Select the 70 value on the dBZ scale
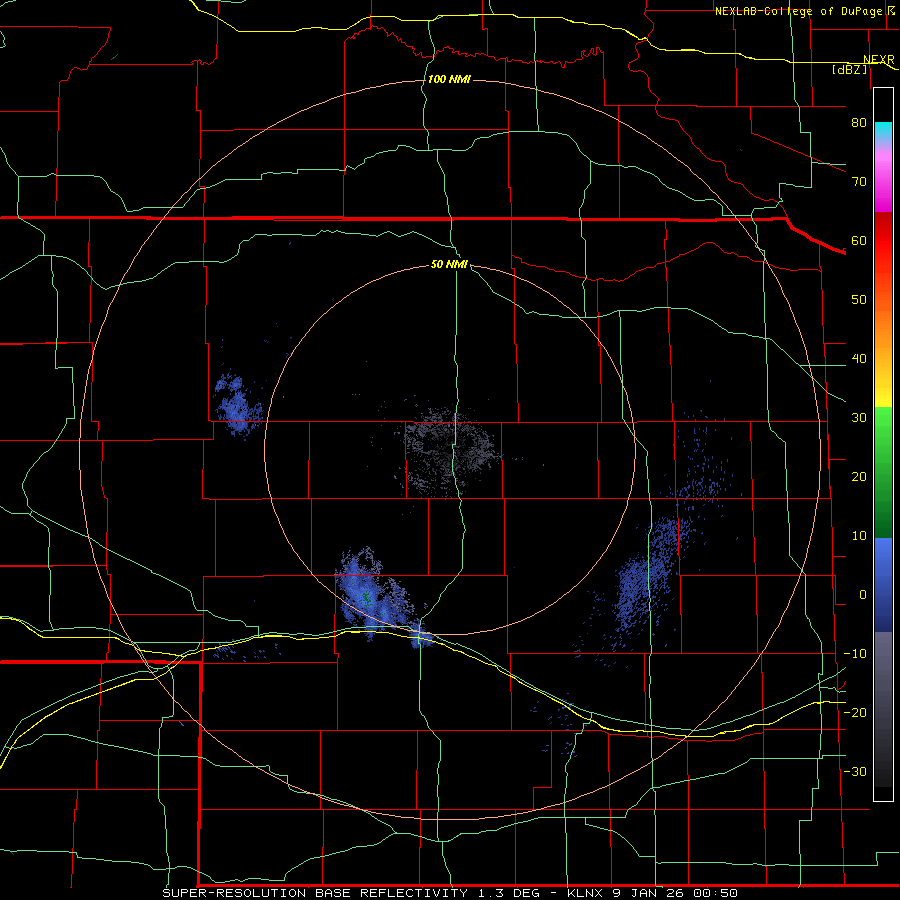 pos(859,181)
